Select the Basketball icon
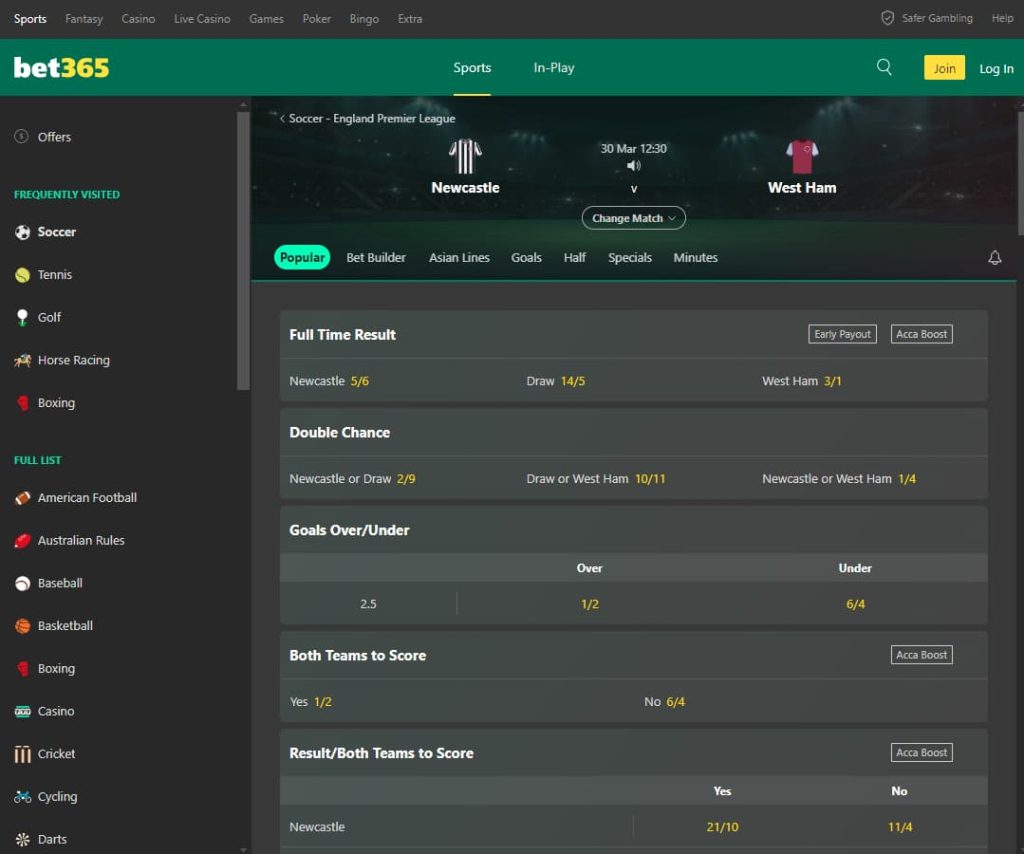This screenshot has width=1024, height=854. click(x=23, y=625)
